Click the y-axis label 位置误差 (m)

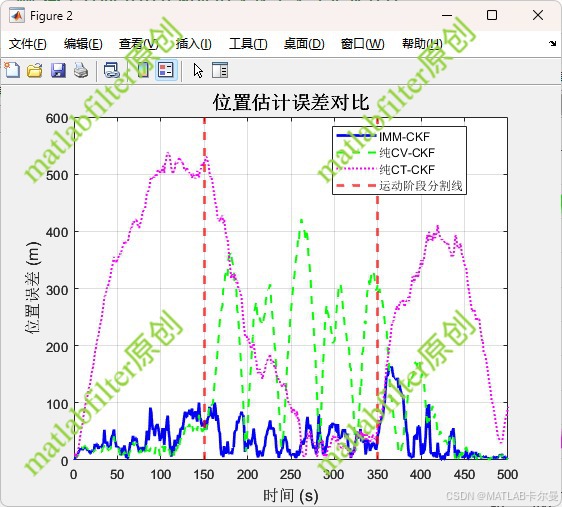coord(33,288)
